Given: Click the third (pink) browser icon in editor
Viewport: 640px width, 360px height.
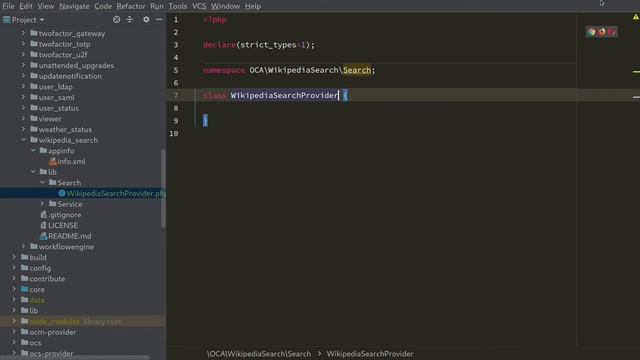Looking at the screenshot, I should pyautogui.click(x=612, y=32).
